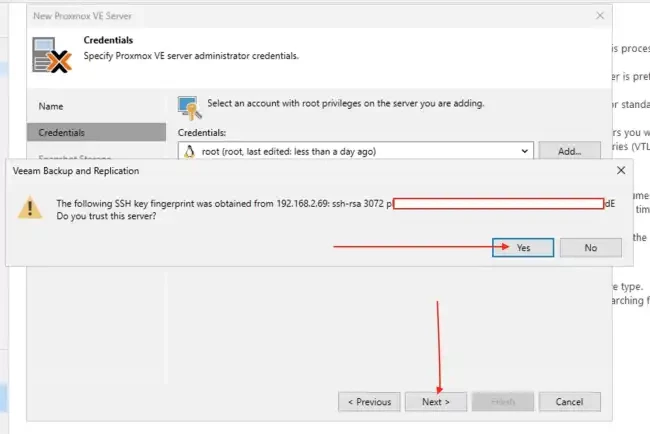Return using the Previous button
This screenshot has width=650, height=434.
click(369, 402)
